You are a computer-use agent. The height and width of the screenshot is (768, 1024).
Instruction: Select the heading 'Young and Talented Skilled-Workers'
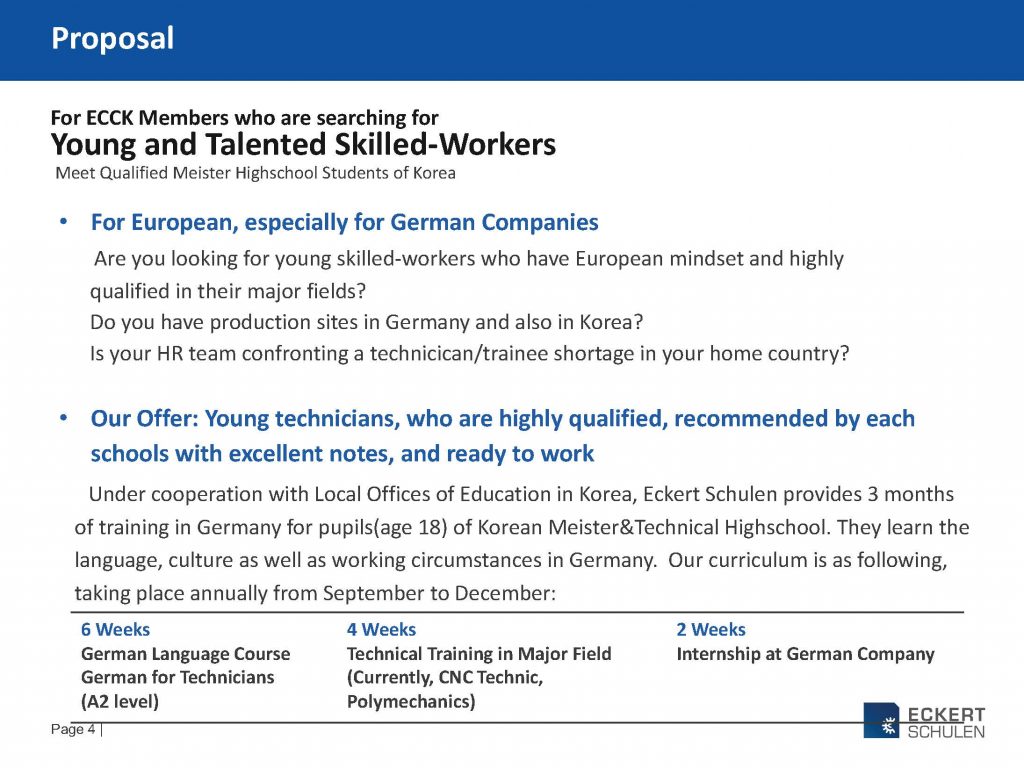(x=303, y=145)
